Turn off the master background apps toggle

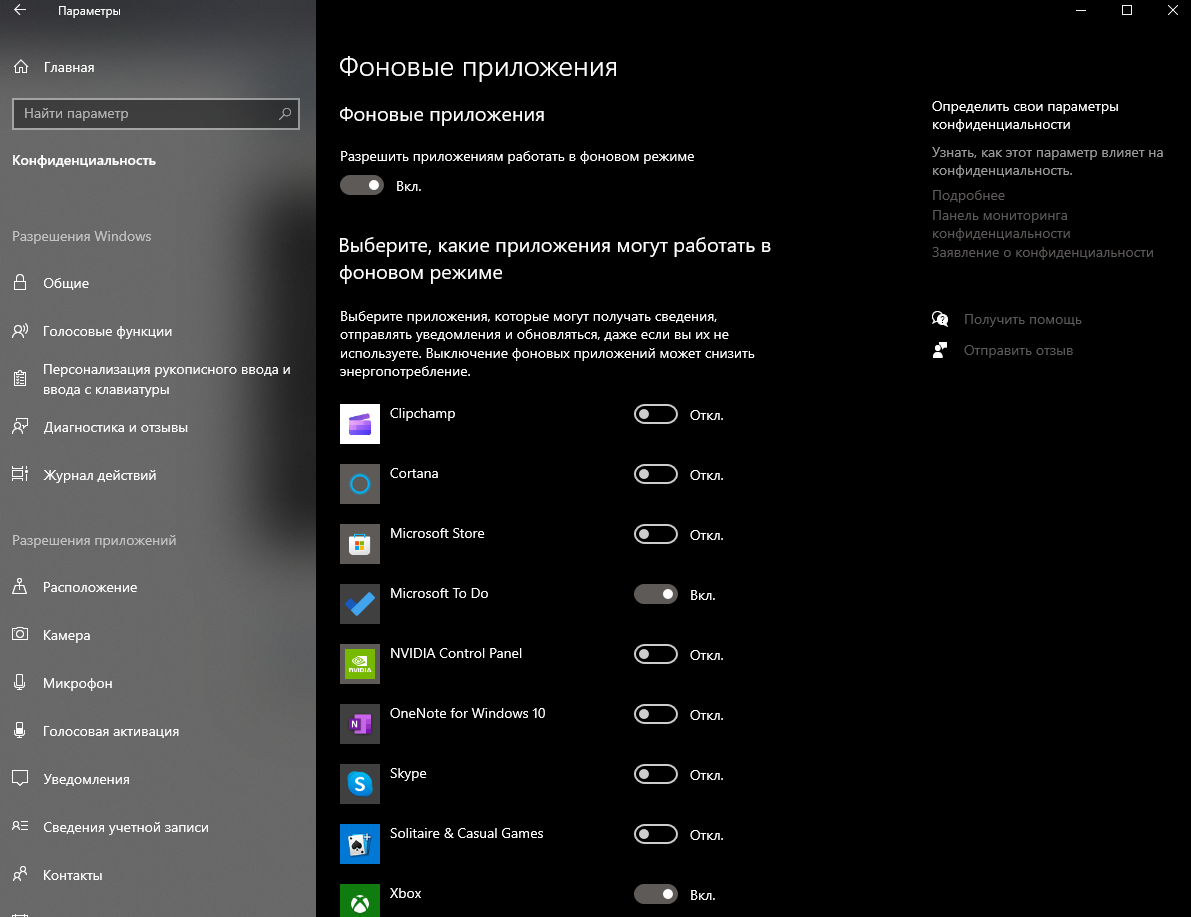pyautogui.click(x=362, y=185)
